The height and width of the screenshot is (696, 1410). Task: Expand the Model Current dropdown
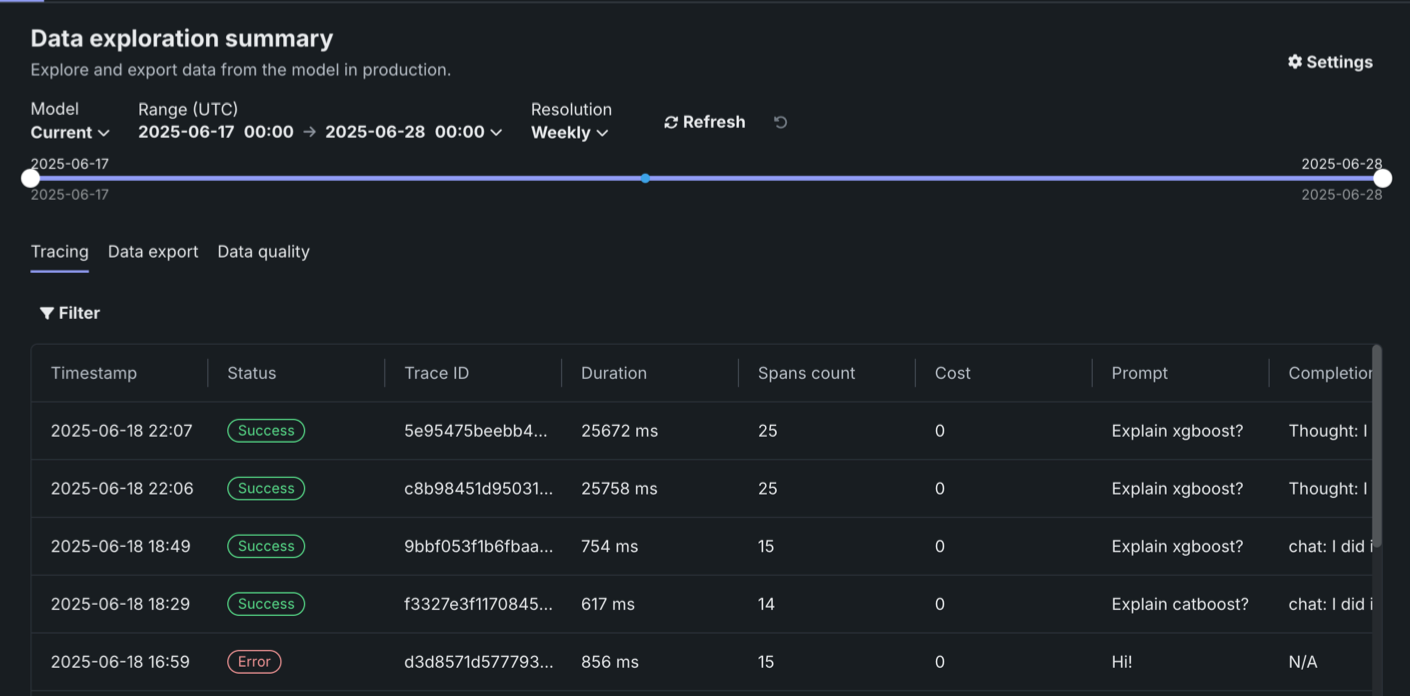coord(70,132)
